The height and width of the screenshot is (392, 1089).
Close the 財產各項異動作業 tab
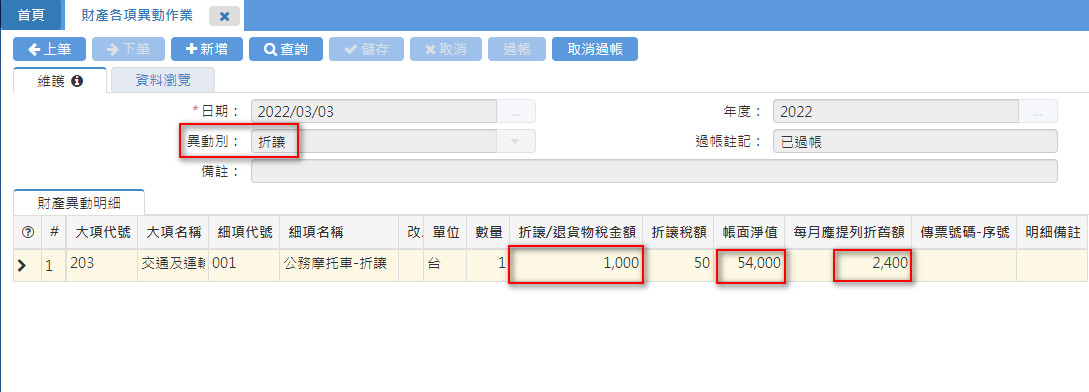[224, 16]
